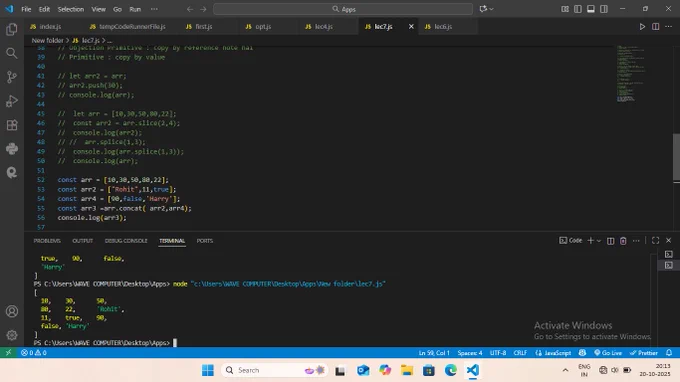This screenshot has height=382, width=680.
Task: Toggle the secondary side bar
Action: pos(604,9)
